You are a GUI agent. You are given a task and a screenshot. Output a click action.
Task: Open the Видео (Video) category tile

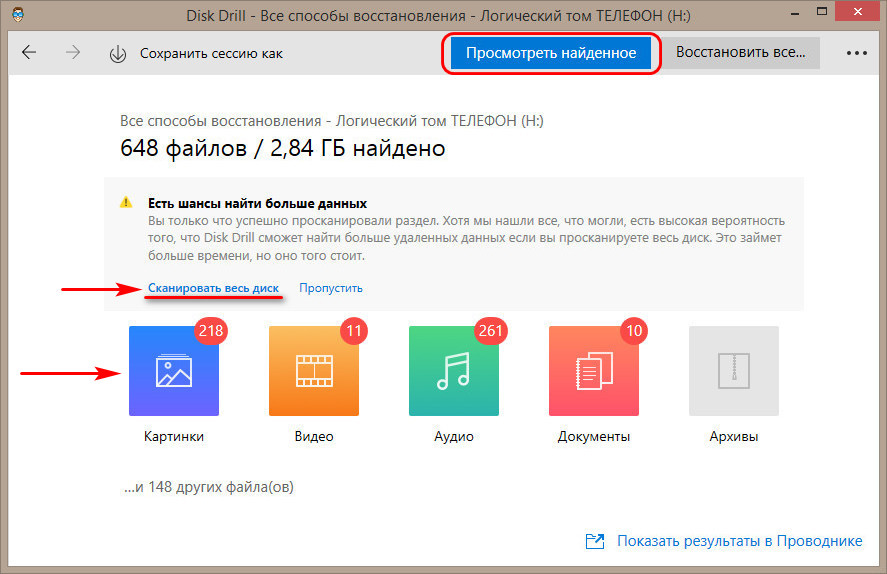(313, 370)
